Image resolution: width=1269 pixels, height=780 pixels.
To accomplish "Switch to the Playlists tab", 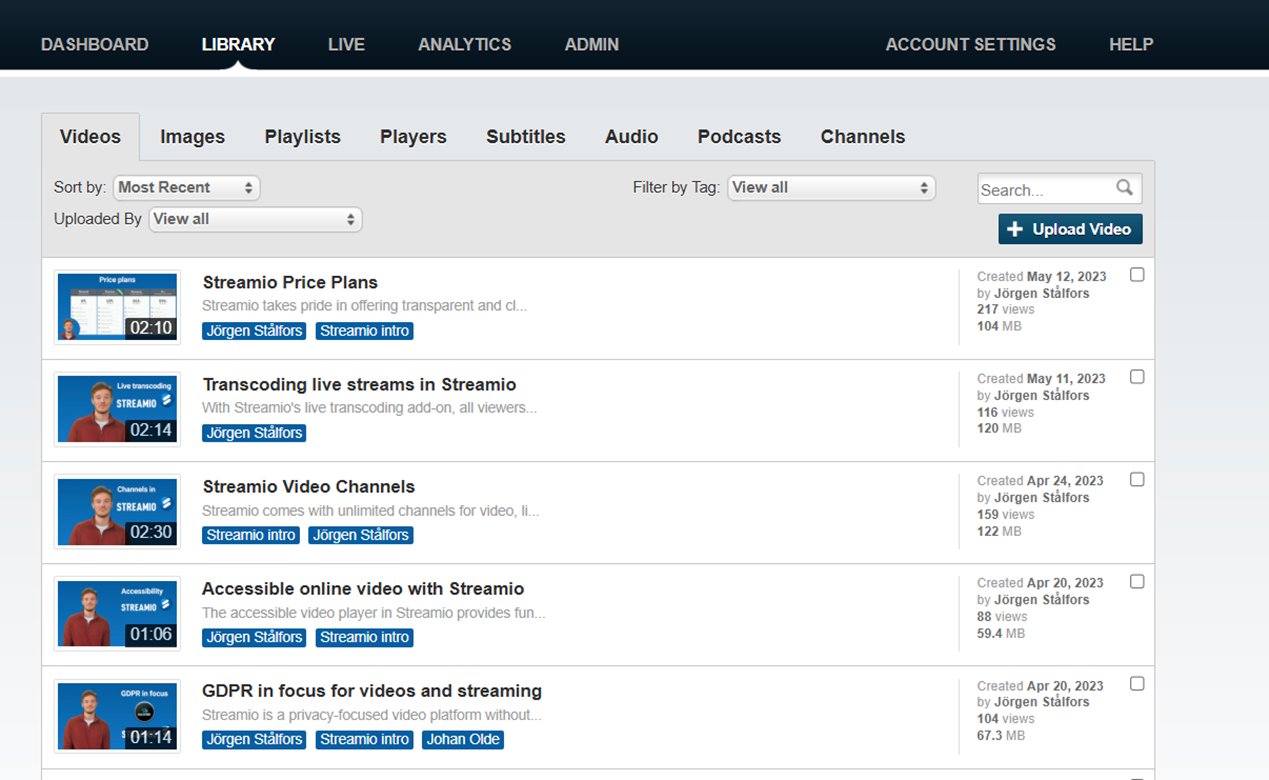I will pyautogui.click(x=302, y=137).
